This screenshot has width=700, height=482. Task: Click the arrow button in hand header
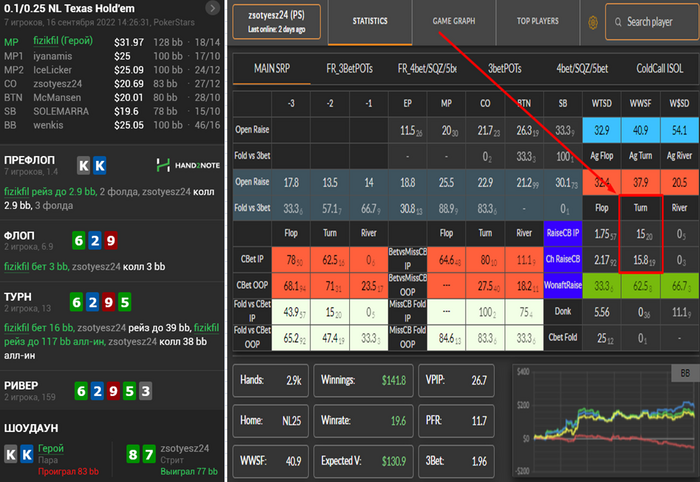[212, 8]
